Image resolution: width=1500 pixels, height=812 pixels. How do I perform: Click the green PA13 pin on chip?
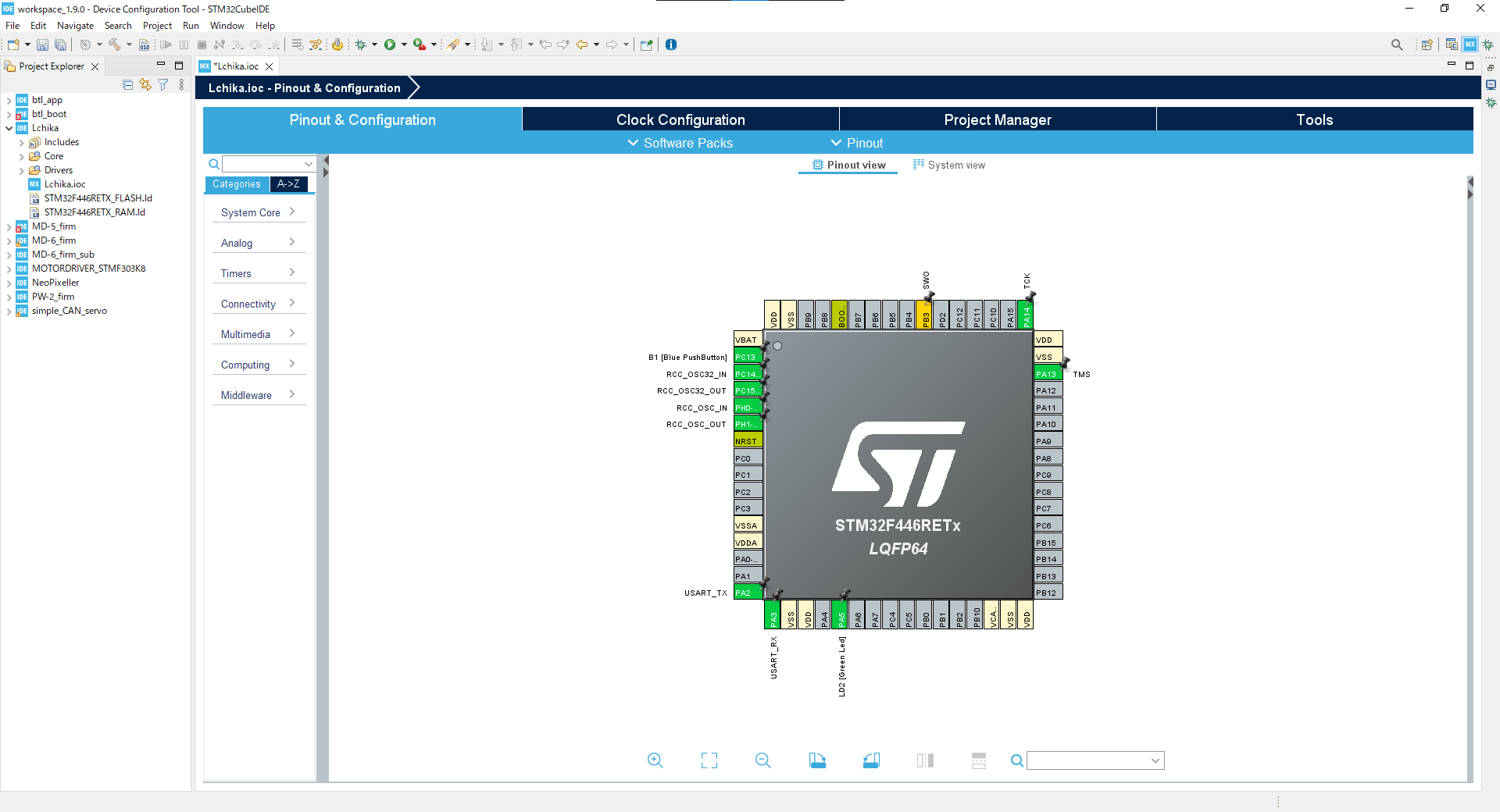tap(1048, 374)
